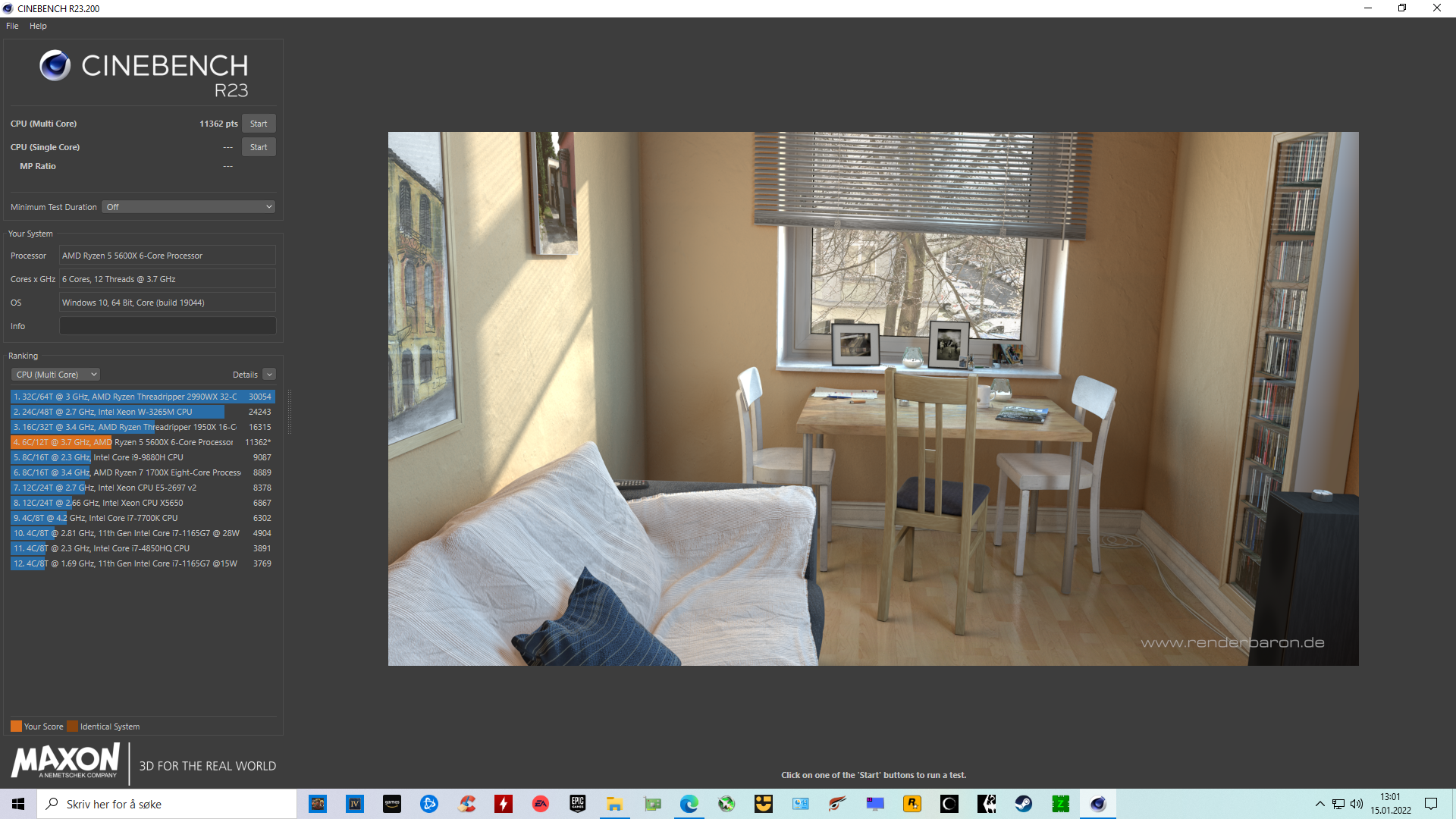
Task: Click the MAXON logo
Action: coord(65,761)
